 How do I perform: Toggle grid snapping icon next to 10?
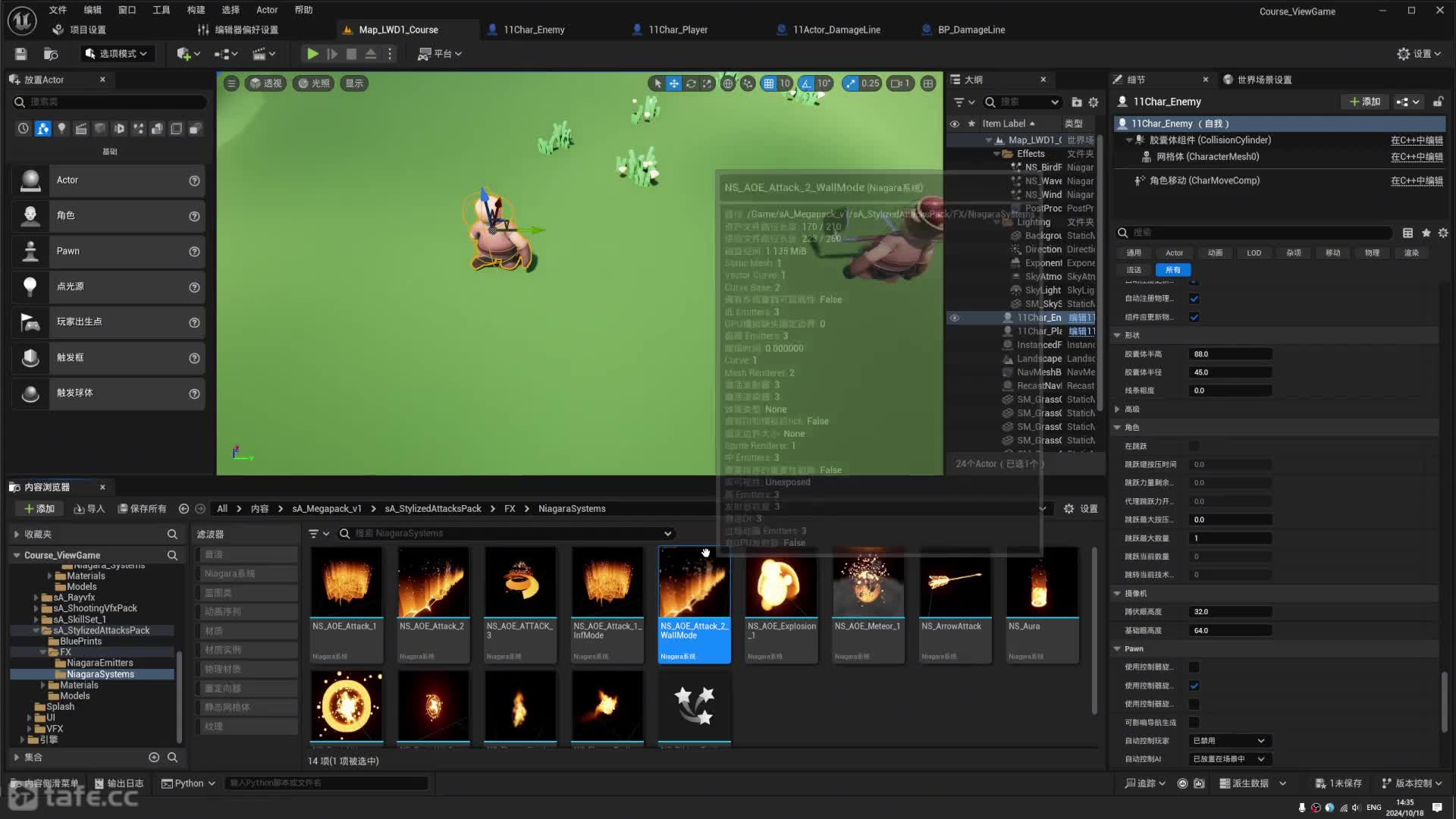pyautogui.click(x=769, y=83)
